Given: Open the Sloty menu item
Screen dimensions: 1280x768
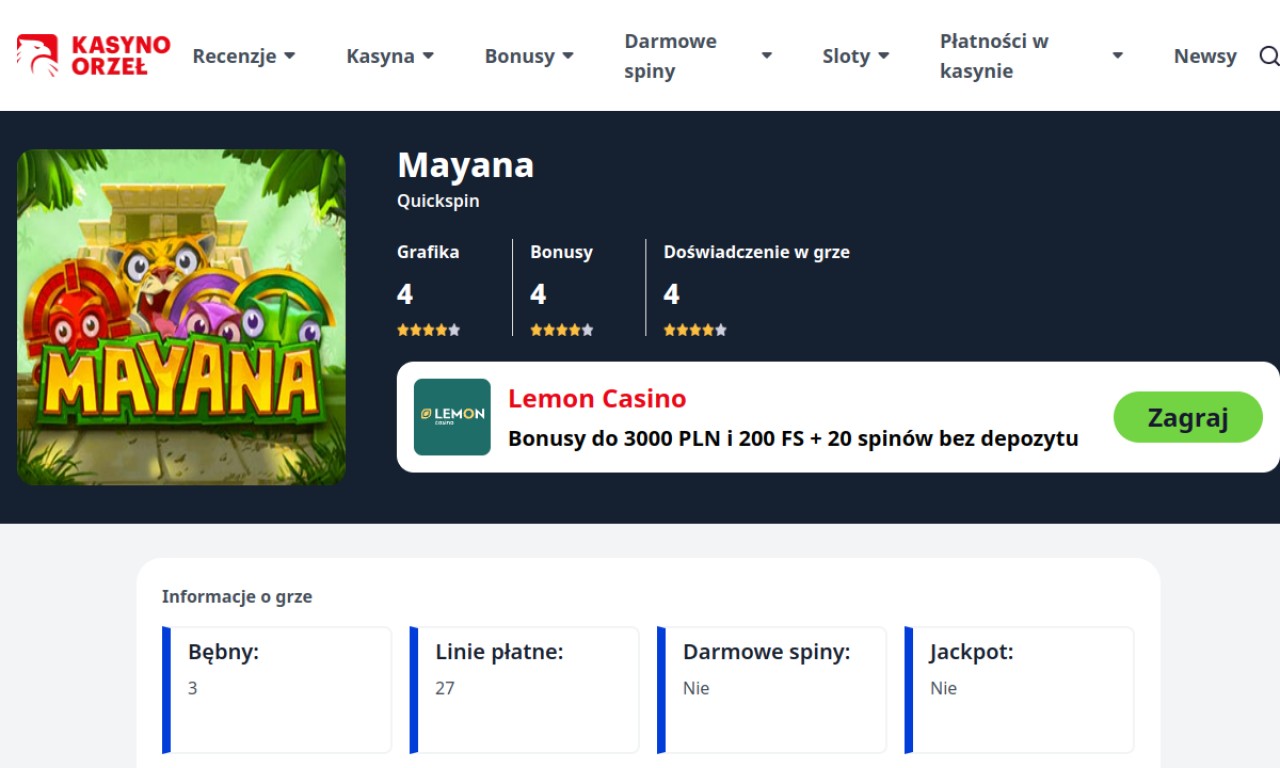Looking at the screenshot, I should pyautogui.click(x=846, y=56).
